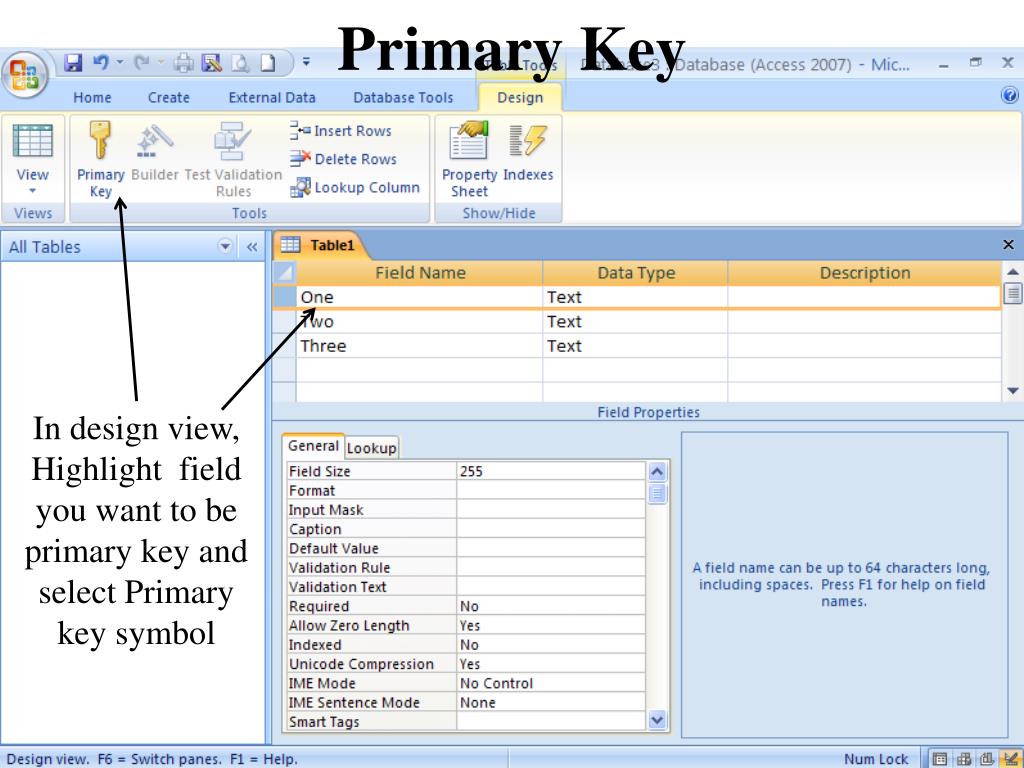Click the Data Type cell for One

635,297
